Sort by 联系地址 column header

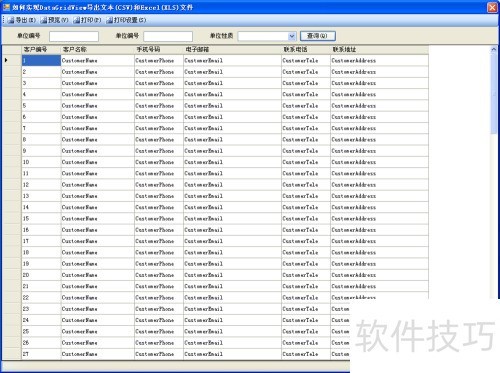[x=379, y=50]
